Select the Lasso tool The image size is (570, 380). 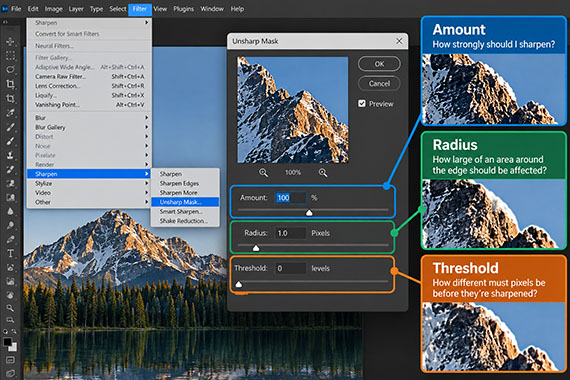tap(10, 69)
